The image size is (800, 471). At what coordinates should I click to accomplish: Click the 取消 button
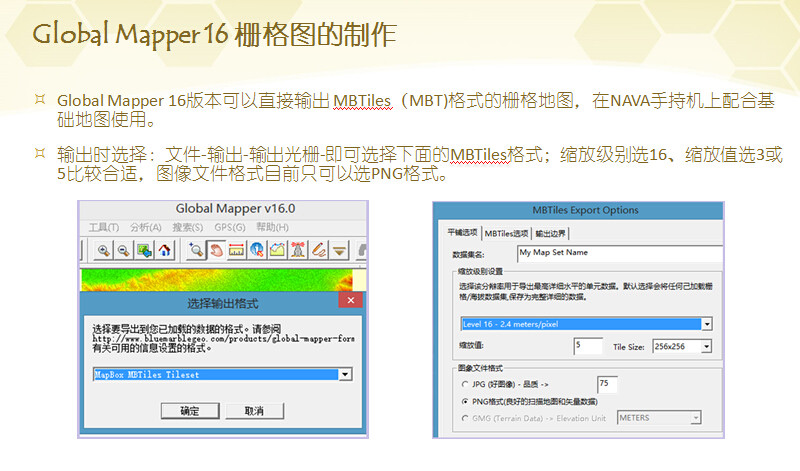(x=254, y=411)
